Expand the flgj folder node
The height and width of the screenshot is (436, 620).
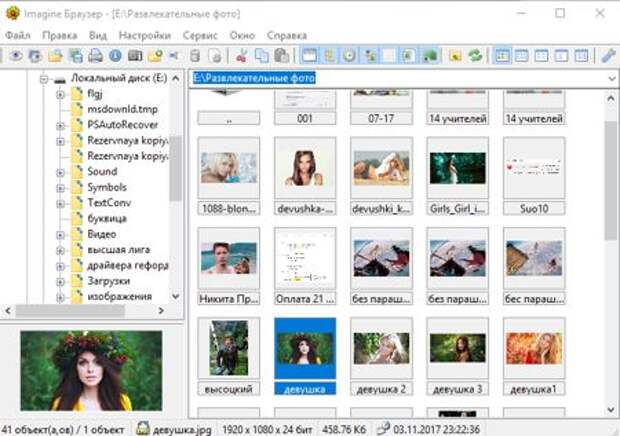[x=60, y=94]
